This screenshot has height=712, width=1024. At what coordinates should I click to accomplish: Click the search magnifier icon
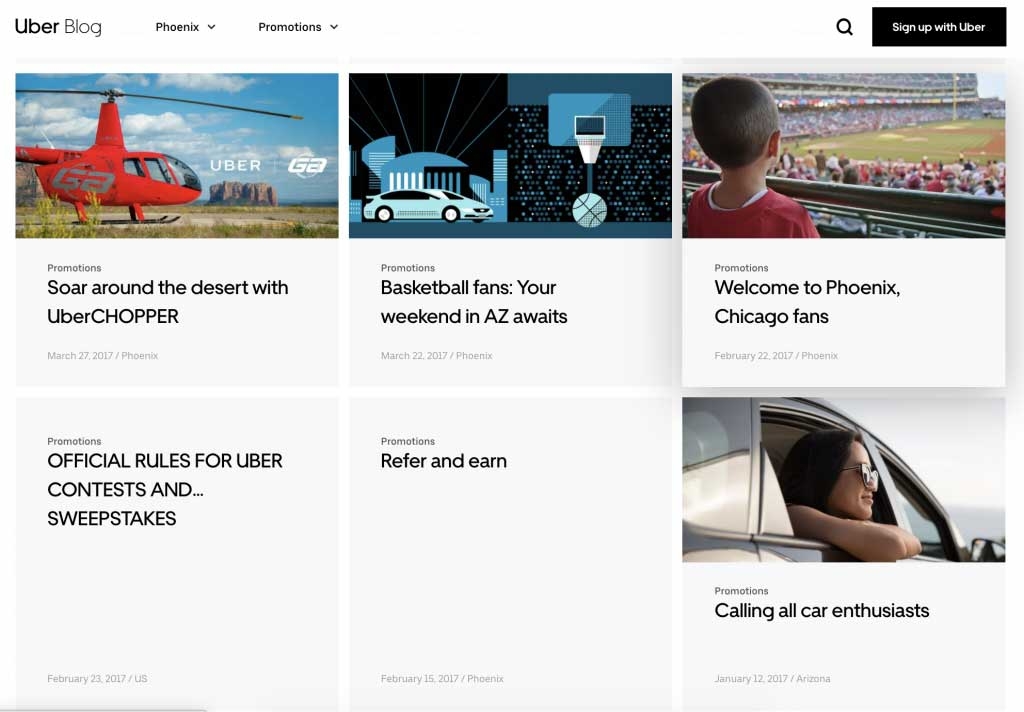(x=844, y=27)
